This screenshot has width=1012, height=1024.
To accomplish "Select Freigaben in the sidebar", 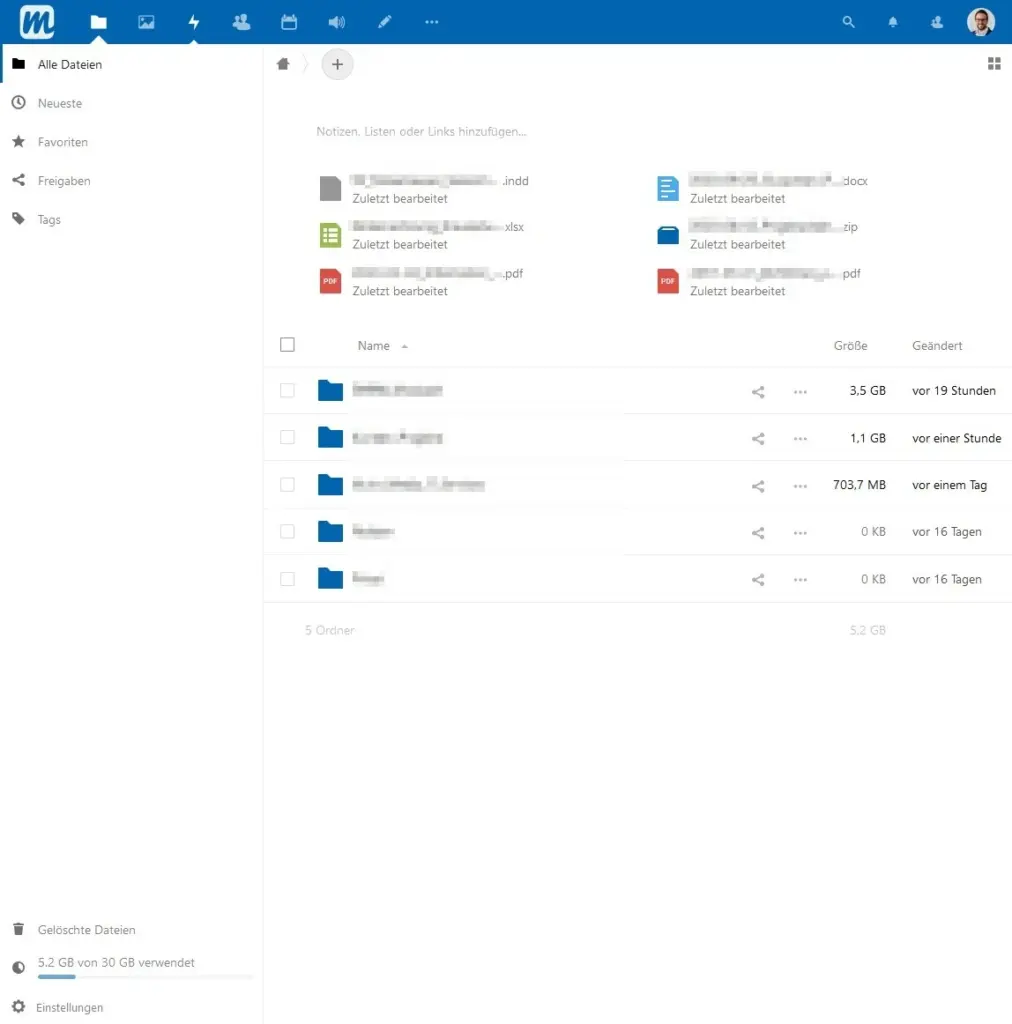I will click(x=64, y=181).
